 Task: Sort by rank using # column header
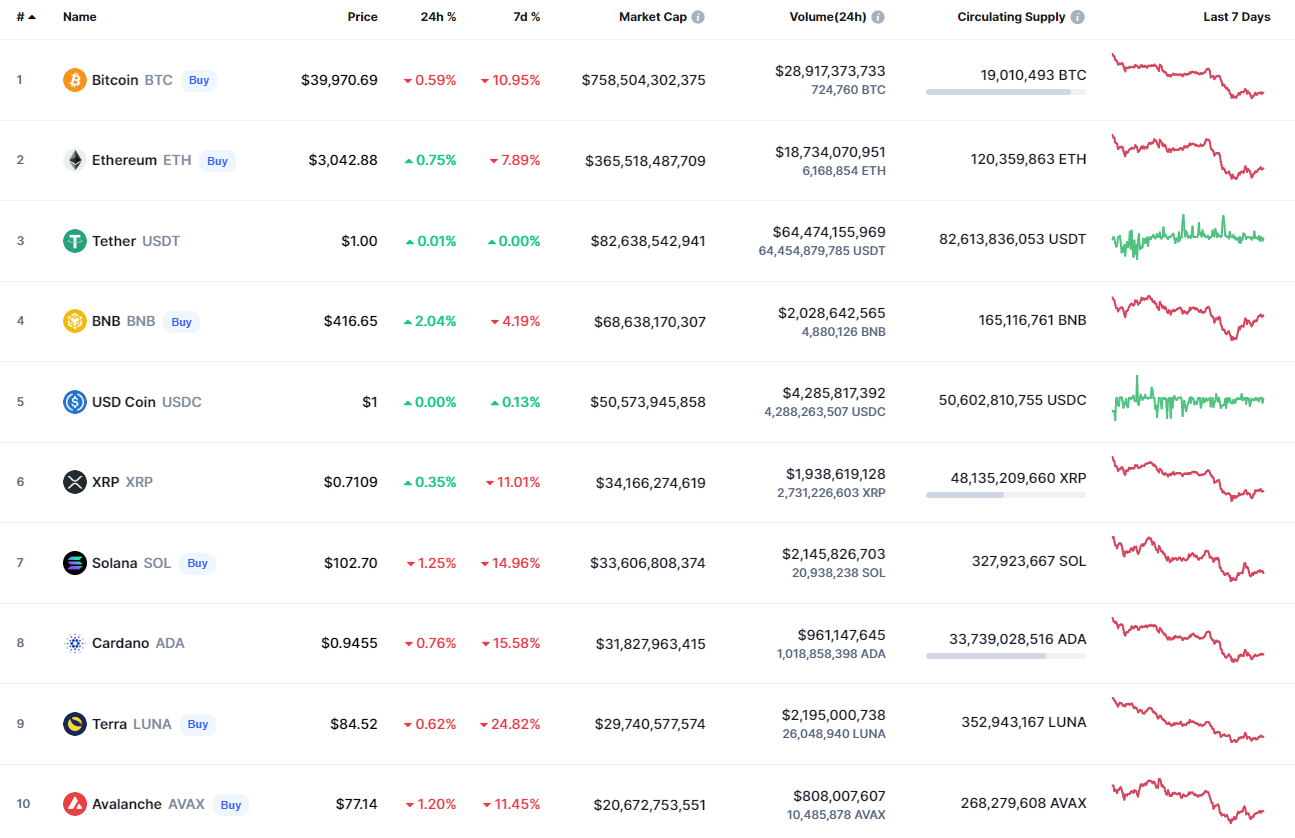point(21,17)
